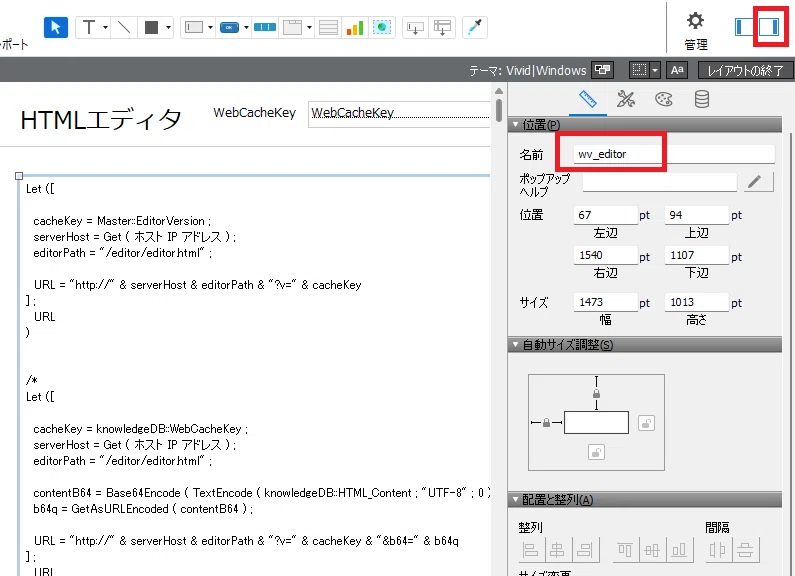Select the Format Painter tool
This screenshot has height=576, width=795.
[475, 27]
